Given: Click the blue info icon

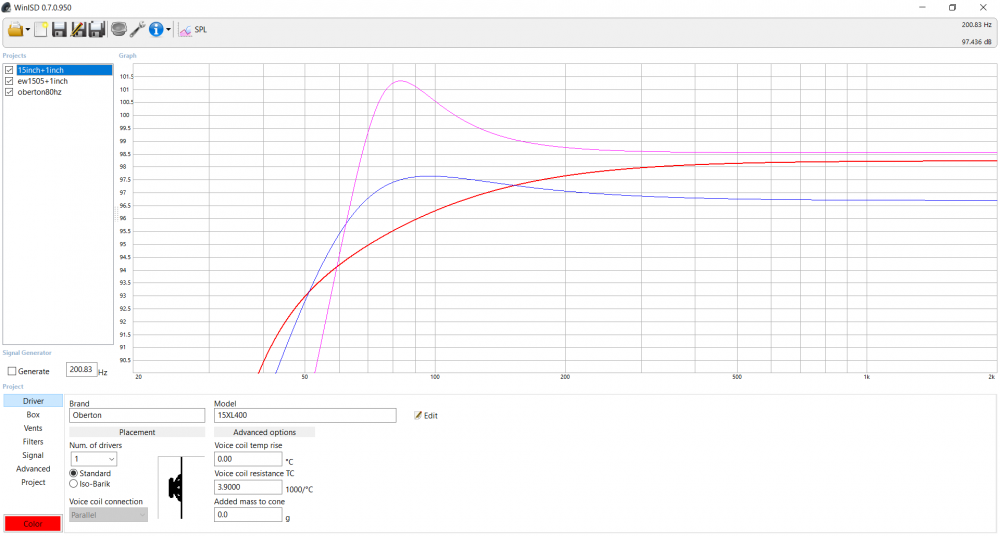Looking at the screenshot, I should pos(156,29).
